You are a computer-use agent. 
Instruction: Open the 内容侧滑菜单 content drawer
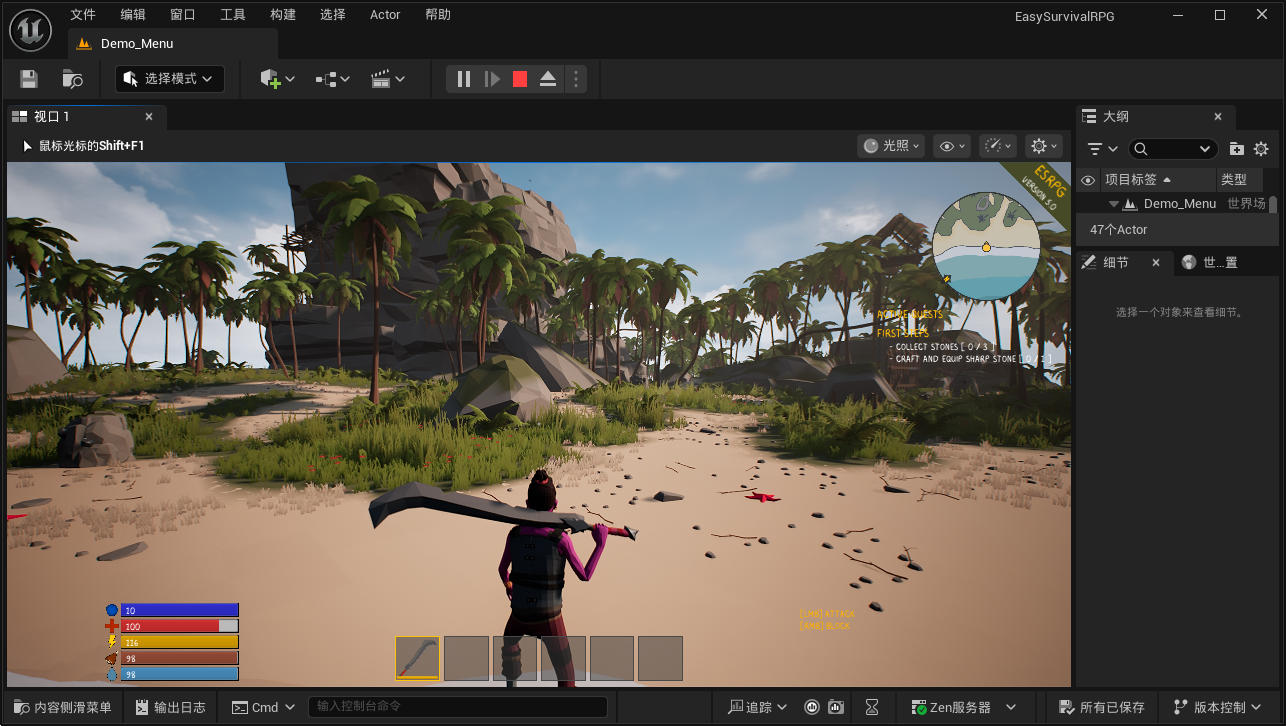coord(63,707)
